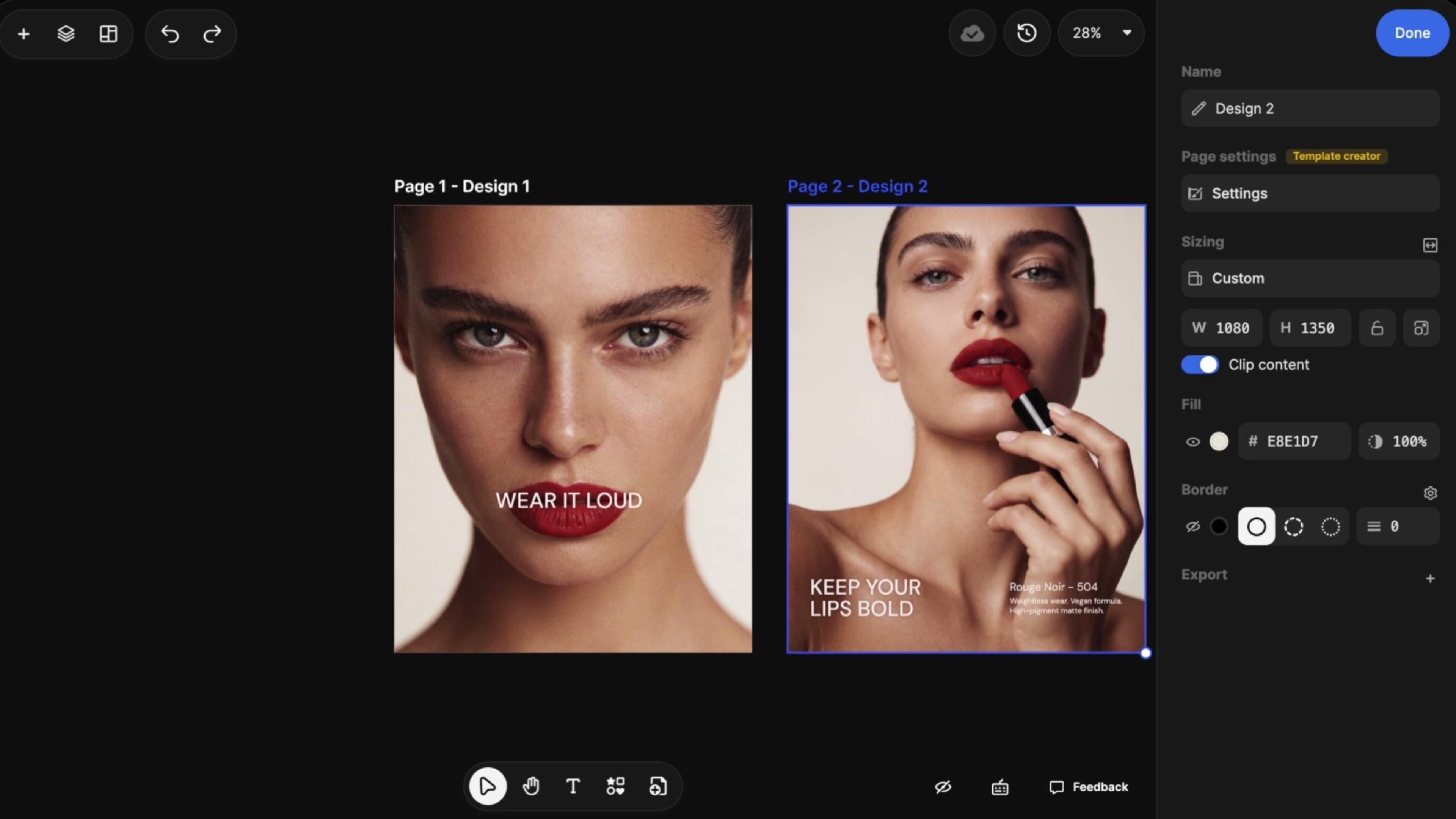Toggle border visibility eye icon

1192,527
